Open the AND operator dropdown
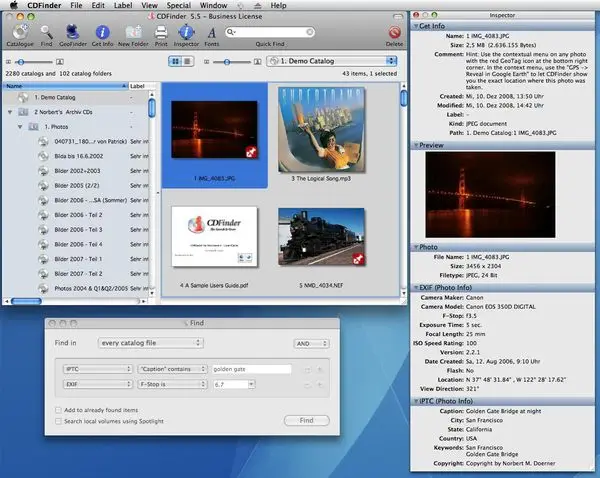 pos(311,344)
